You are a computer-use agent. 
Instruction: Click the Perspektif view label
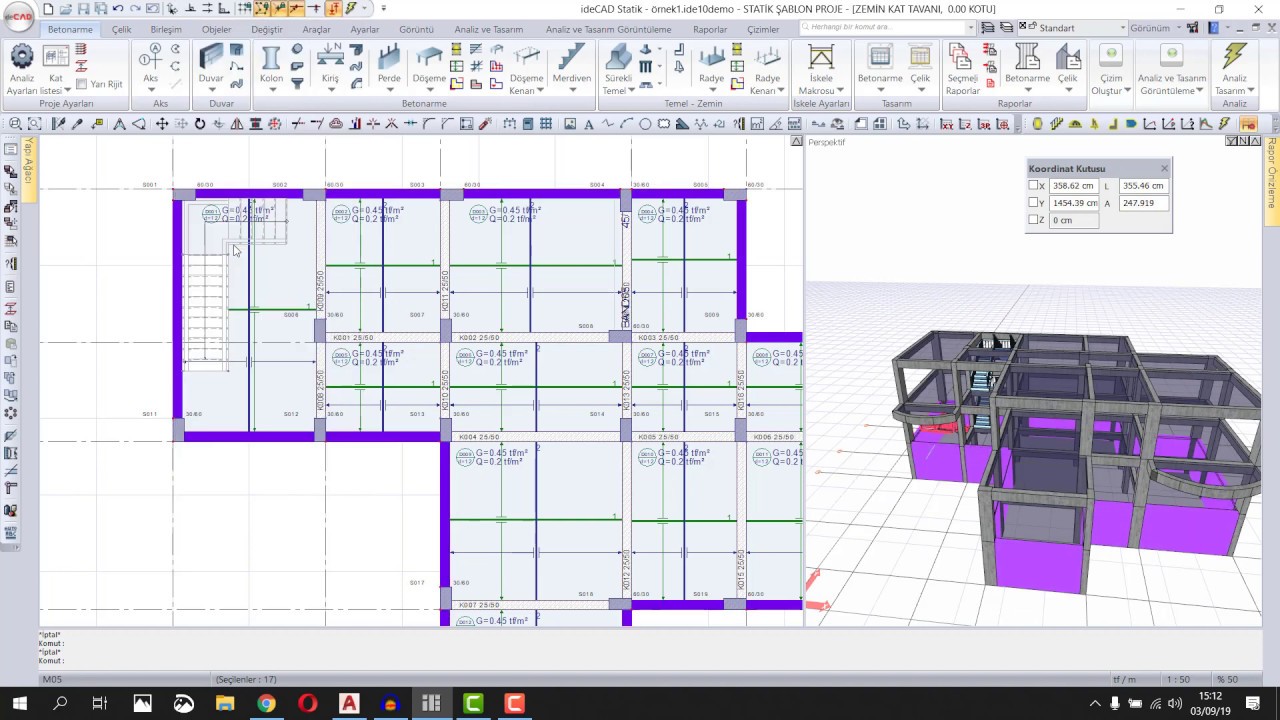827,142
